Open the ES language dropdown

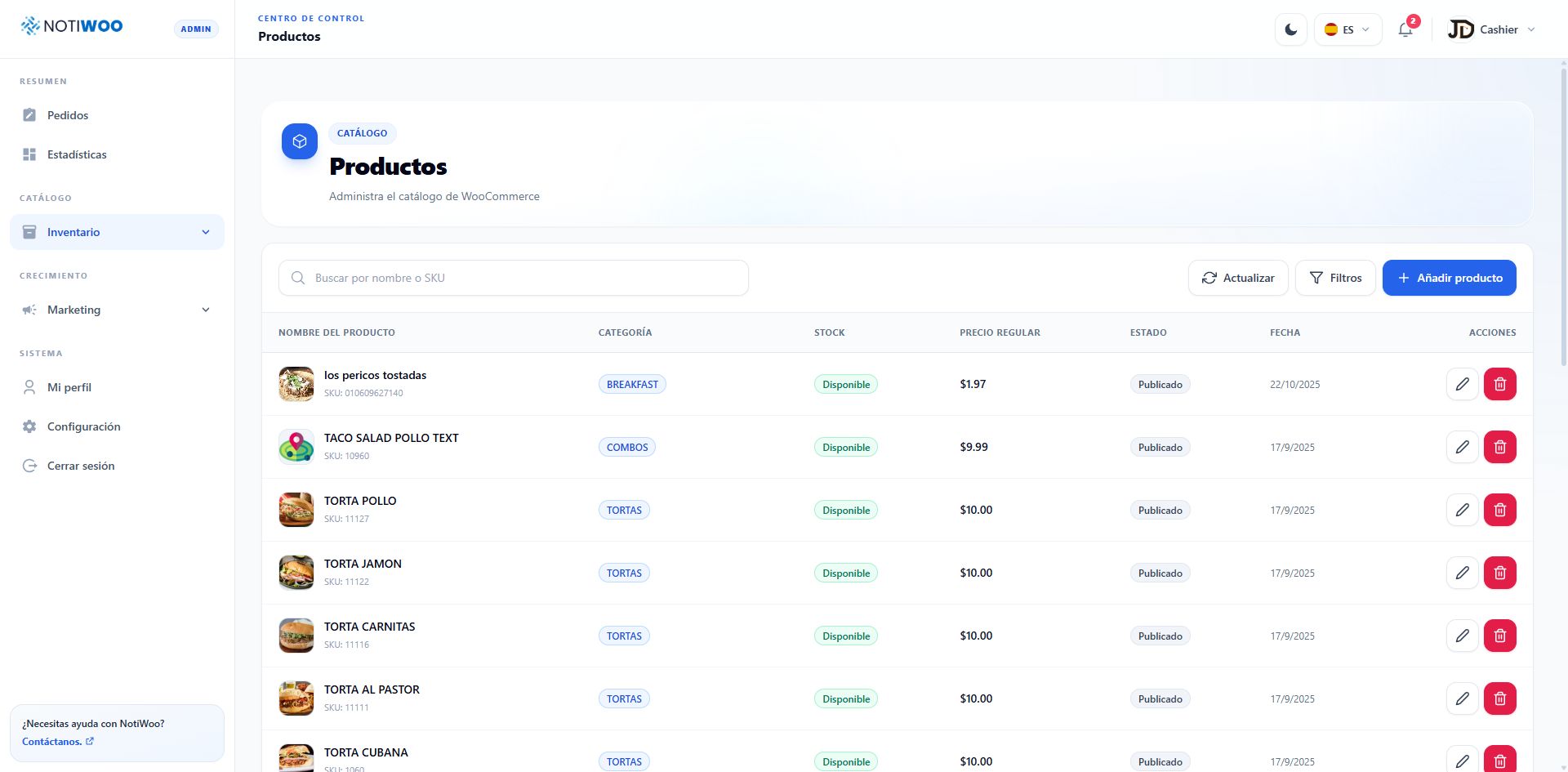(1347, 29)
